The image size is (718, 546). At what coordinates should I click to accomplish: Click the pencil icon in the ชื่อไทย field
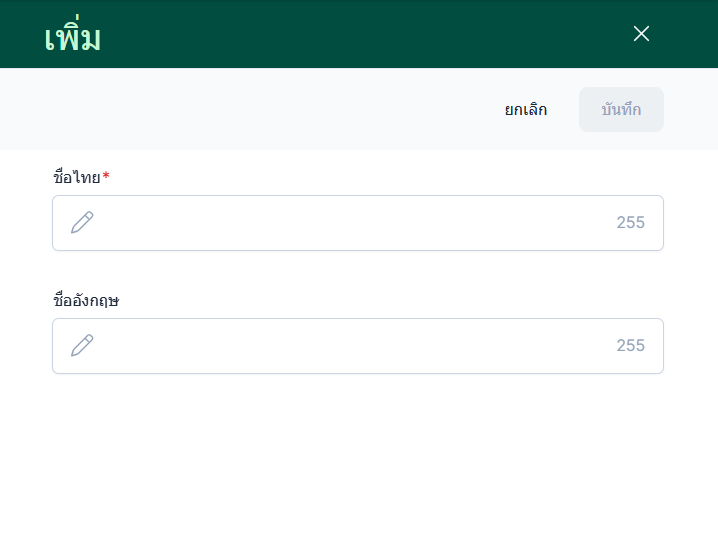pos(82,222)
